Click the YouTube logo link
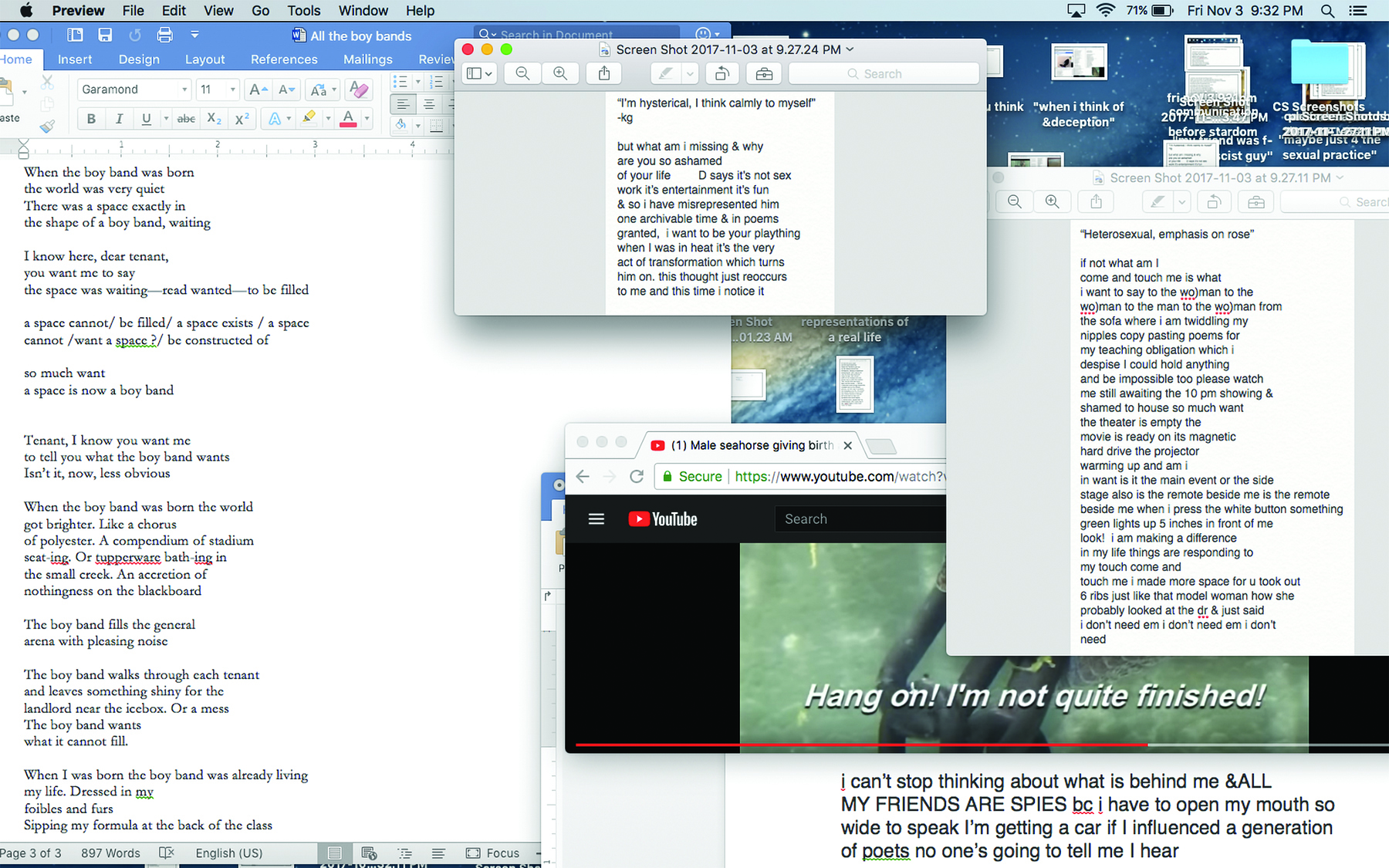The height and width of the screenshot is (868, 1389). (x=663, y=519)
